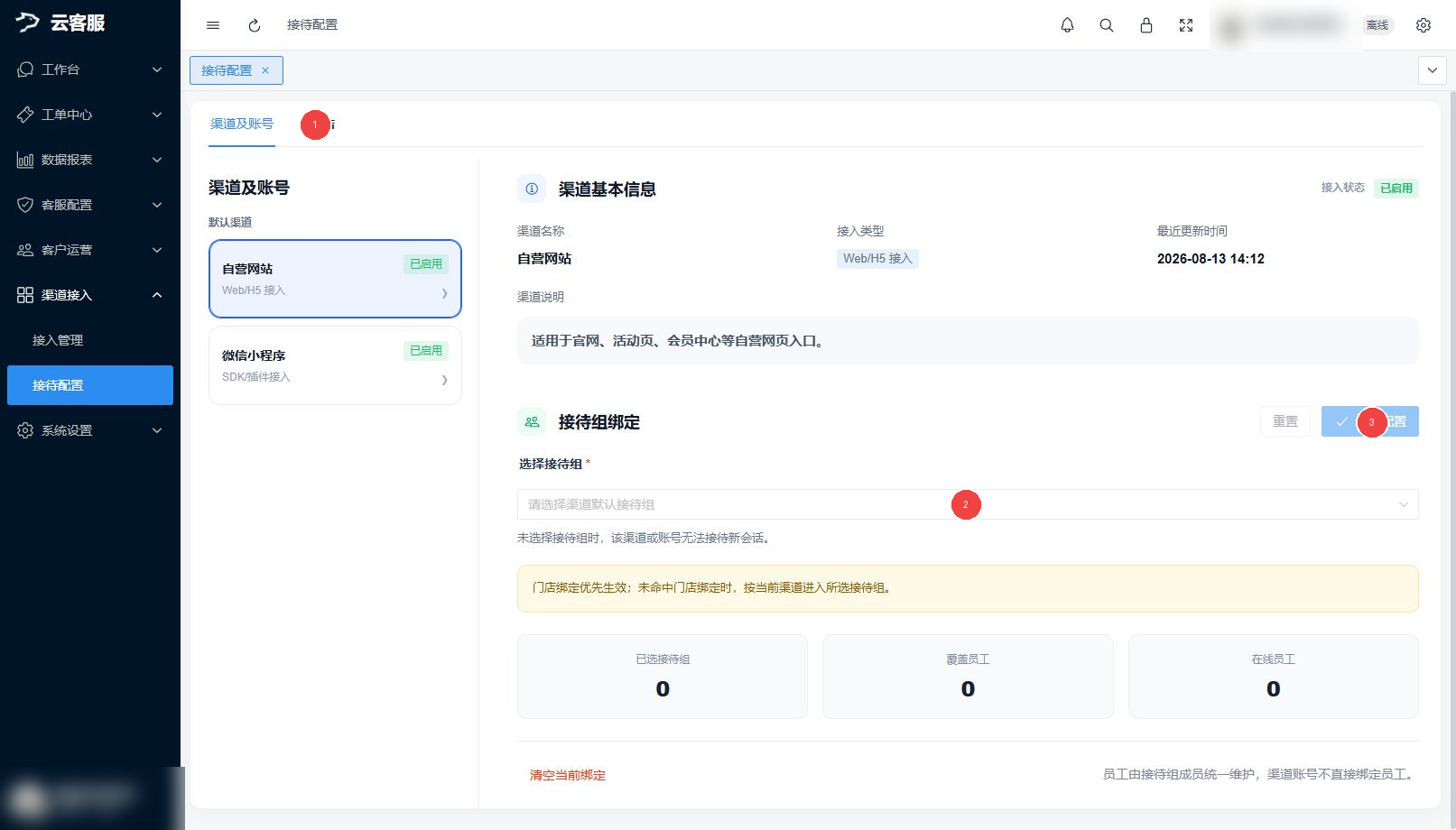Collapse sidebar with hamburger menu icon
The image size is (1456, 830).
(213, 25)
